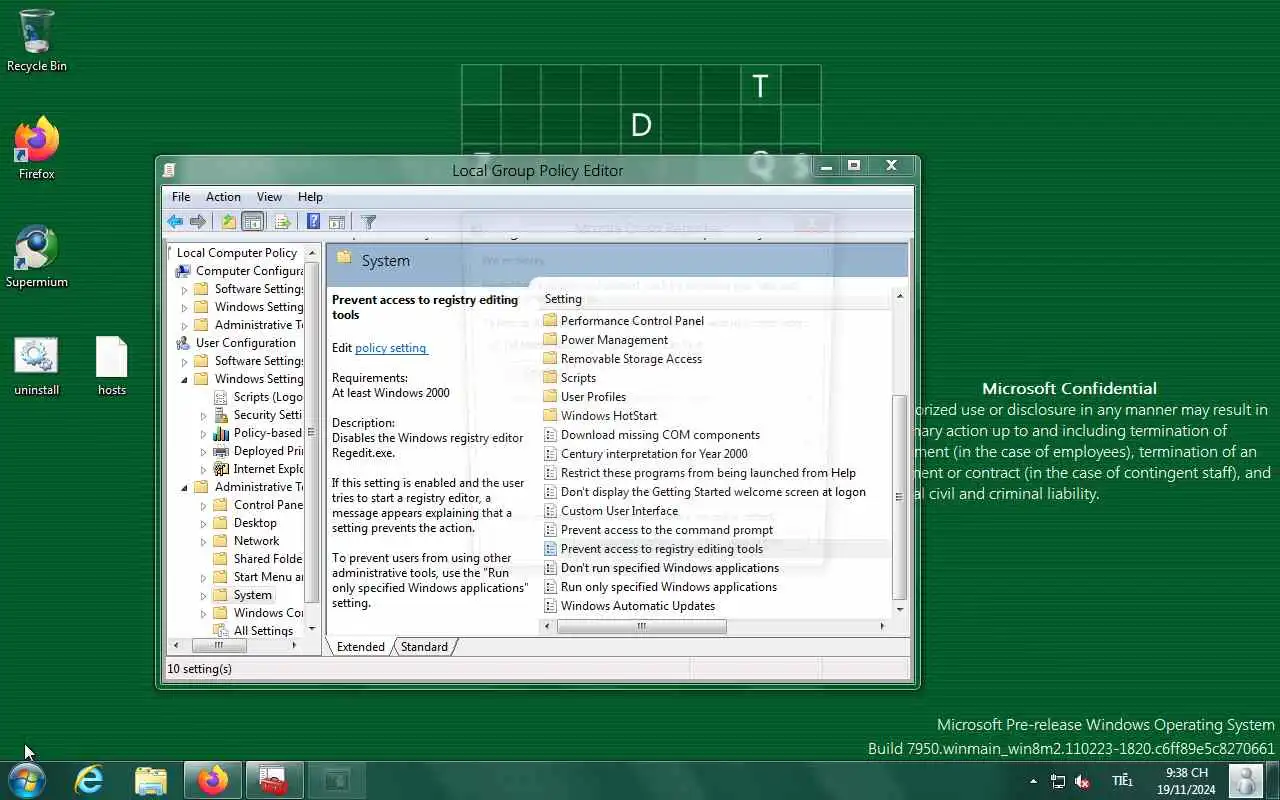Viewport: 1280px width, 800px height.
Task: Click the uninstall desktop icon
Action: (x=36, y=365)
